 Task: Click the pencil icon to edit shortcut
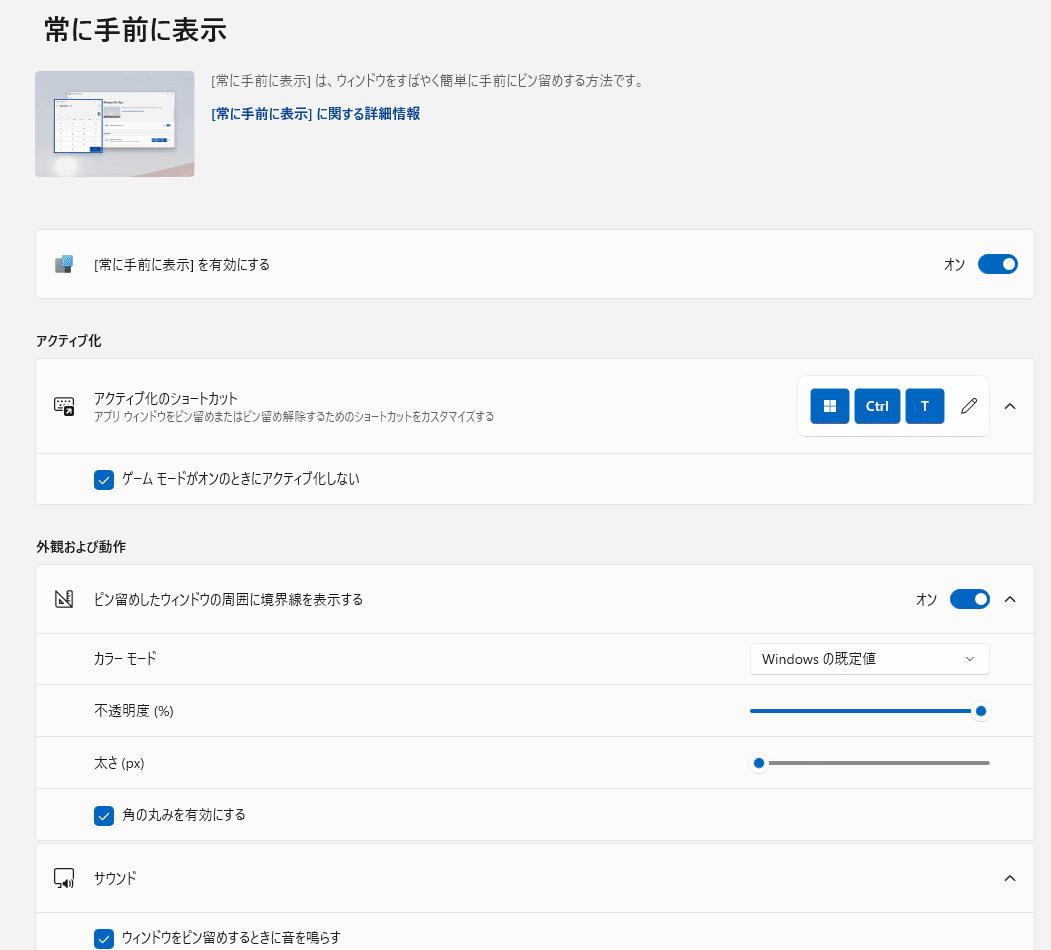click(968, 406)
